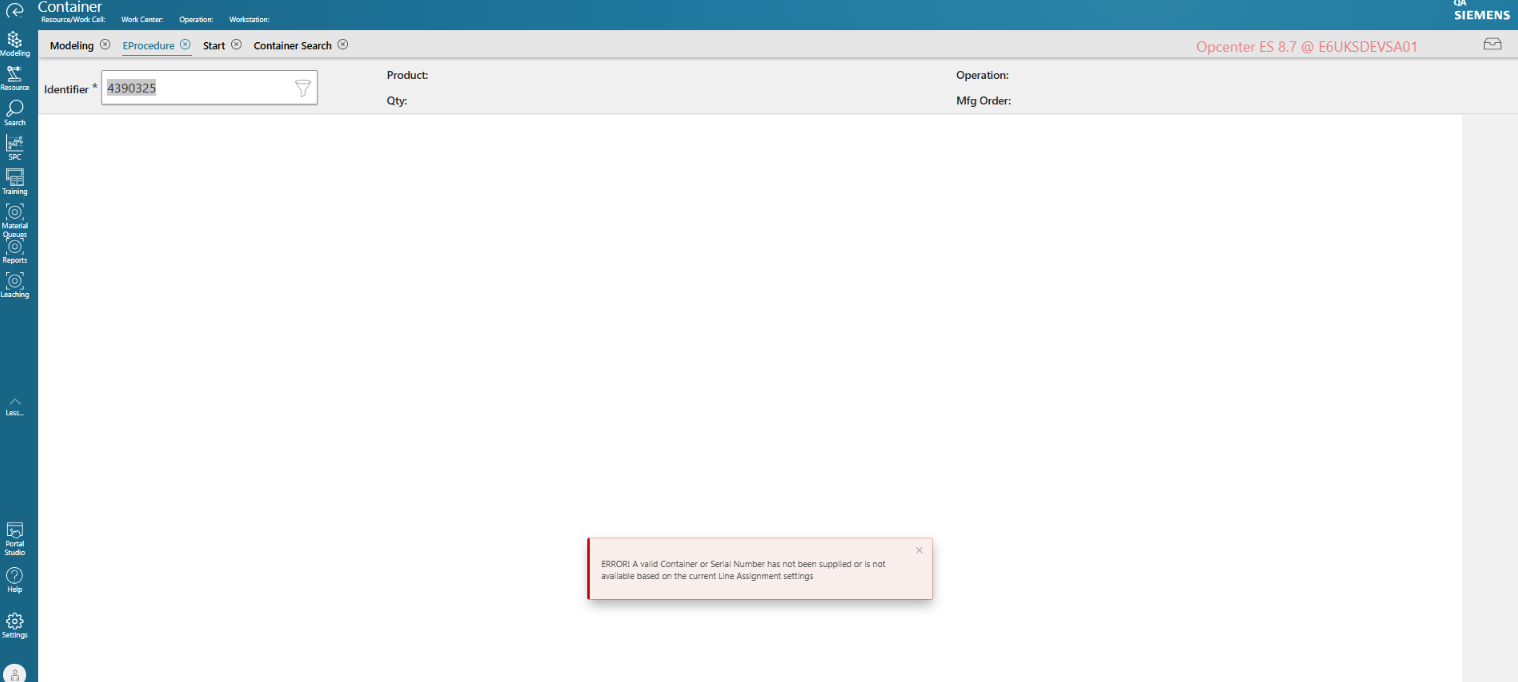This screenshot has height=682, width=1518.
Task: Switch to the Container Search tab
Action: (x=292, y=46)
